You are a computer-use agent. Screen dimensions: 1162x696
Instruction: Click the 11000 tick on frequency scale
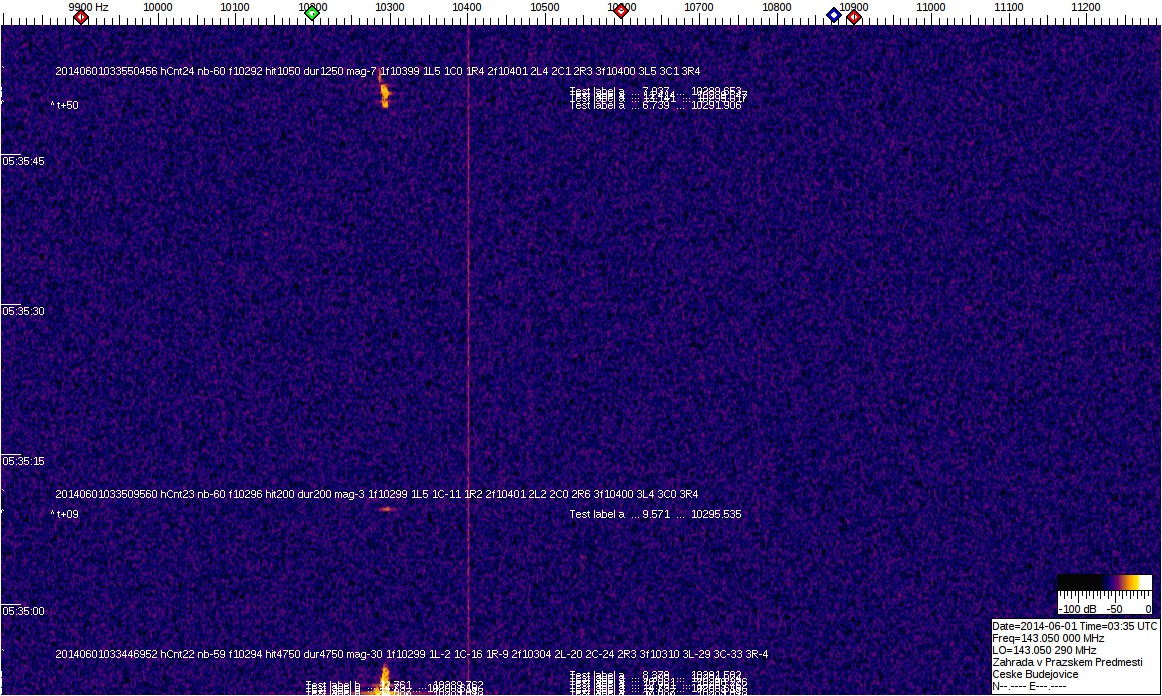931,7
